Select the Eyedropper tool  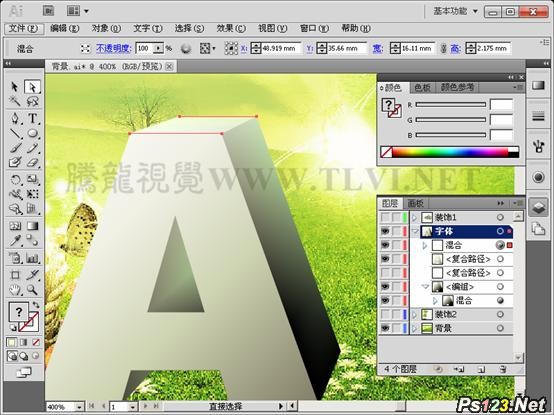pos(15,241)
